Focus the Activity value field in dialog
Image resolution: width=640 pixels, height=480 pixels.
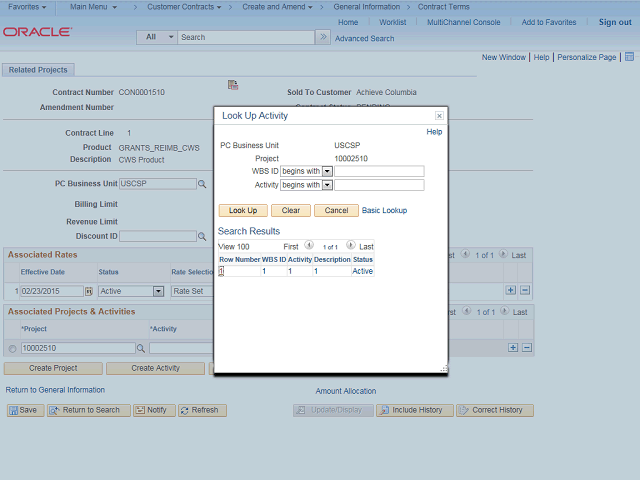click(379, 185)
